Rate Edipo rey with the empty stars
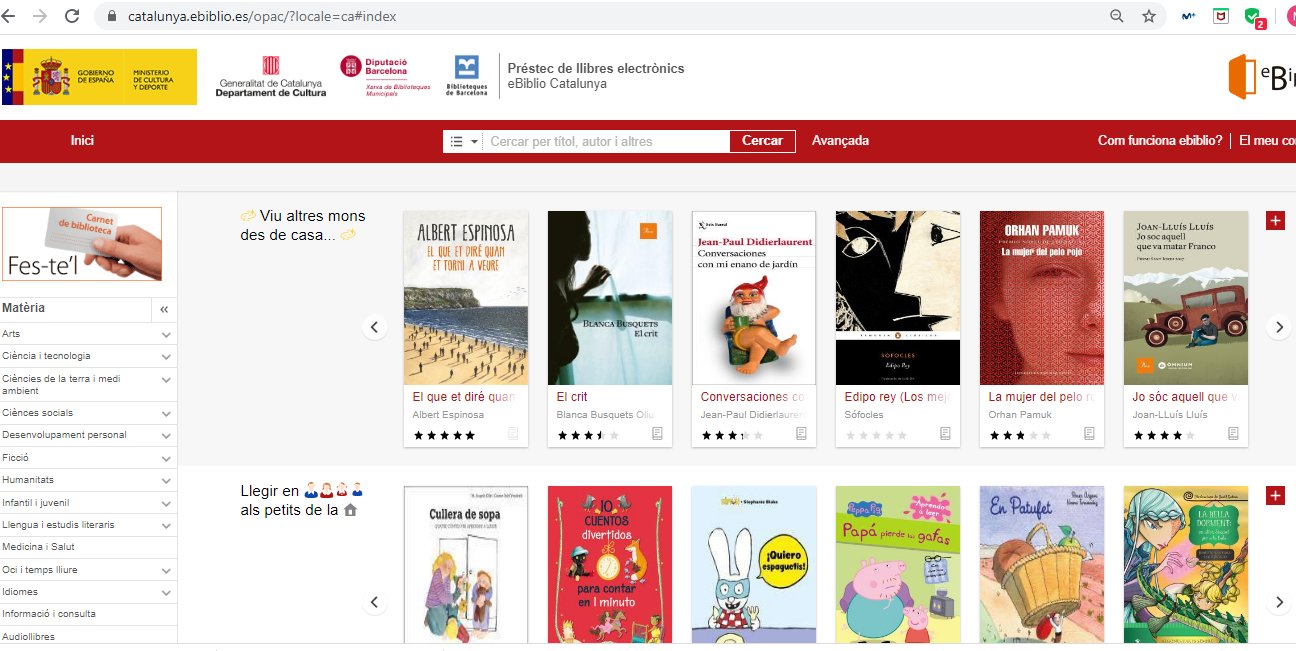 coord(876,435)
